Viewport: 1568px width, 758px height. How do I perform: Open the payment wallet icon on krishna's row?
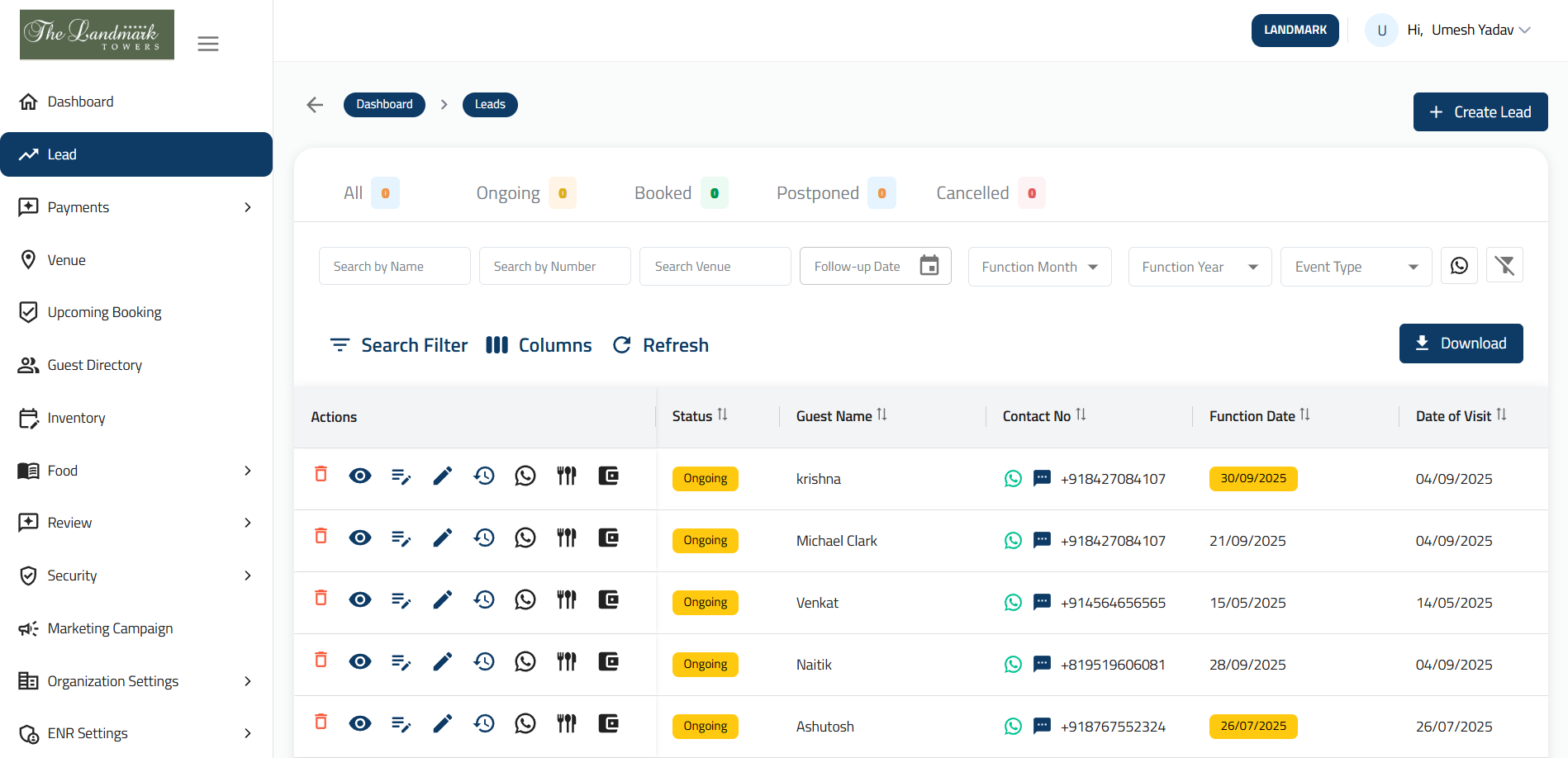608,476
